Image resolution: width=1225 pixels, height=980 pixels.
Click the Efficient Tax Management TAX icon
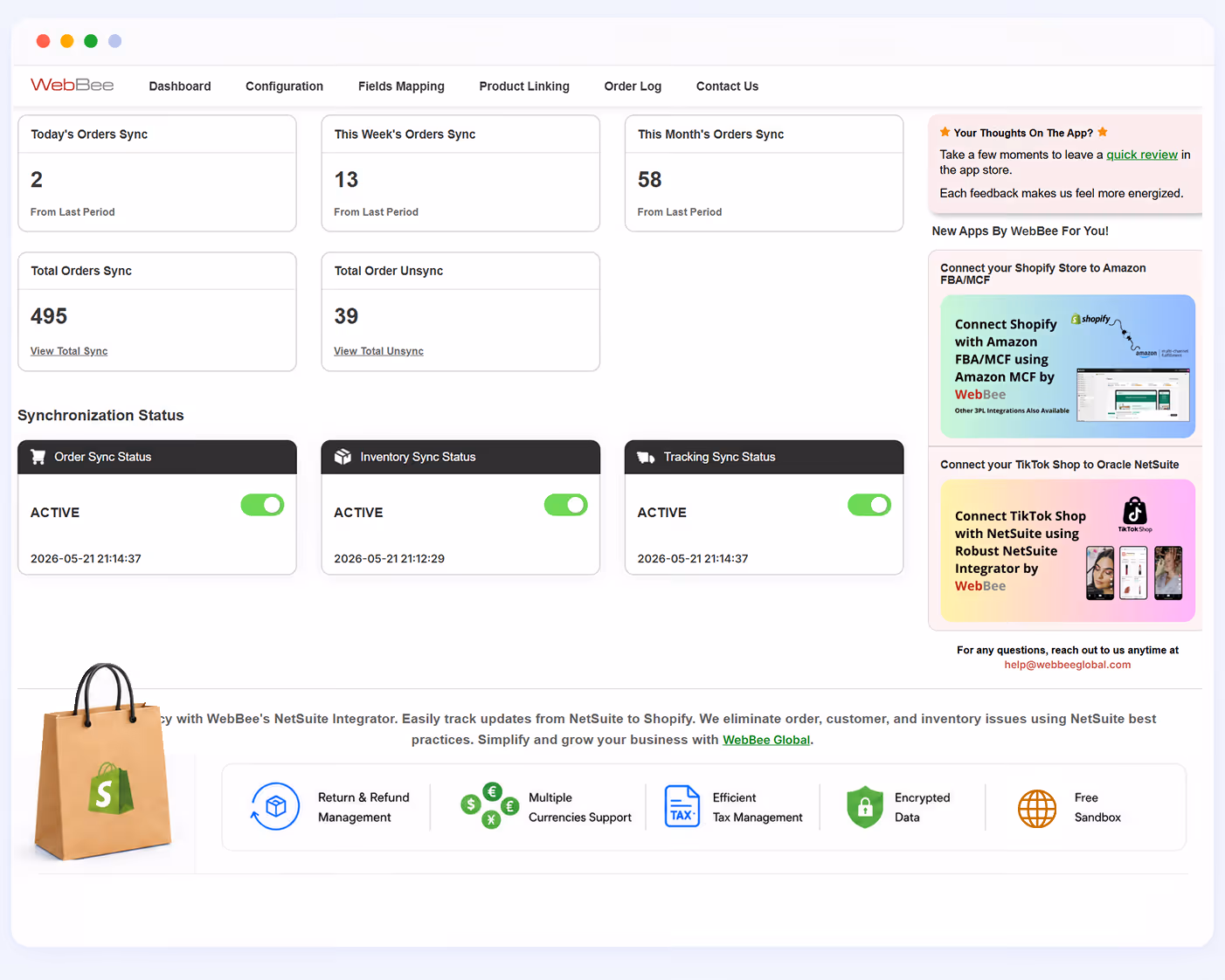[x=682, y=805]
